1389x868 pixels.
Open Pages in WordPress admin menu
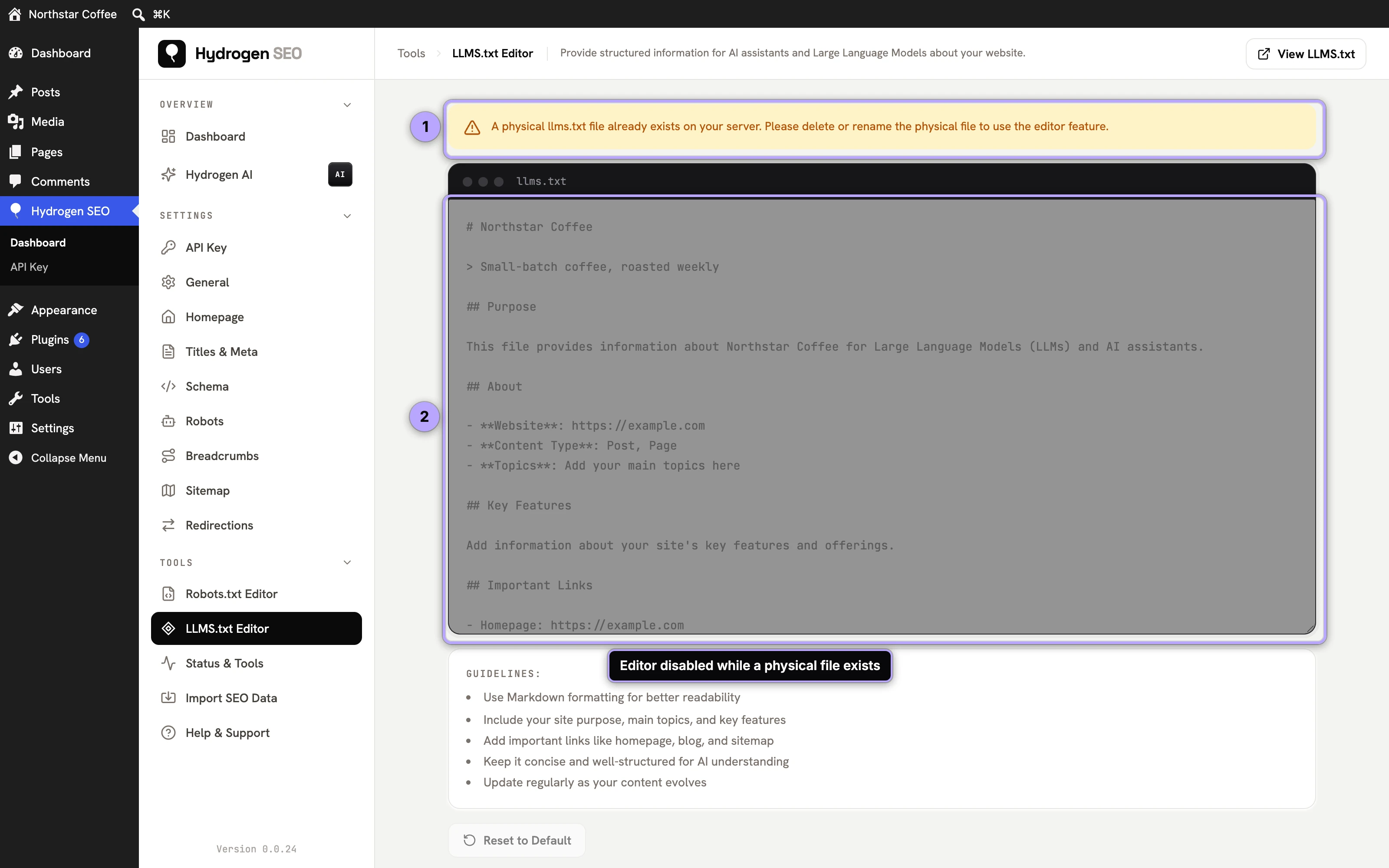pyautogui.click(x=69, y=152)
